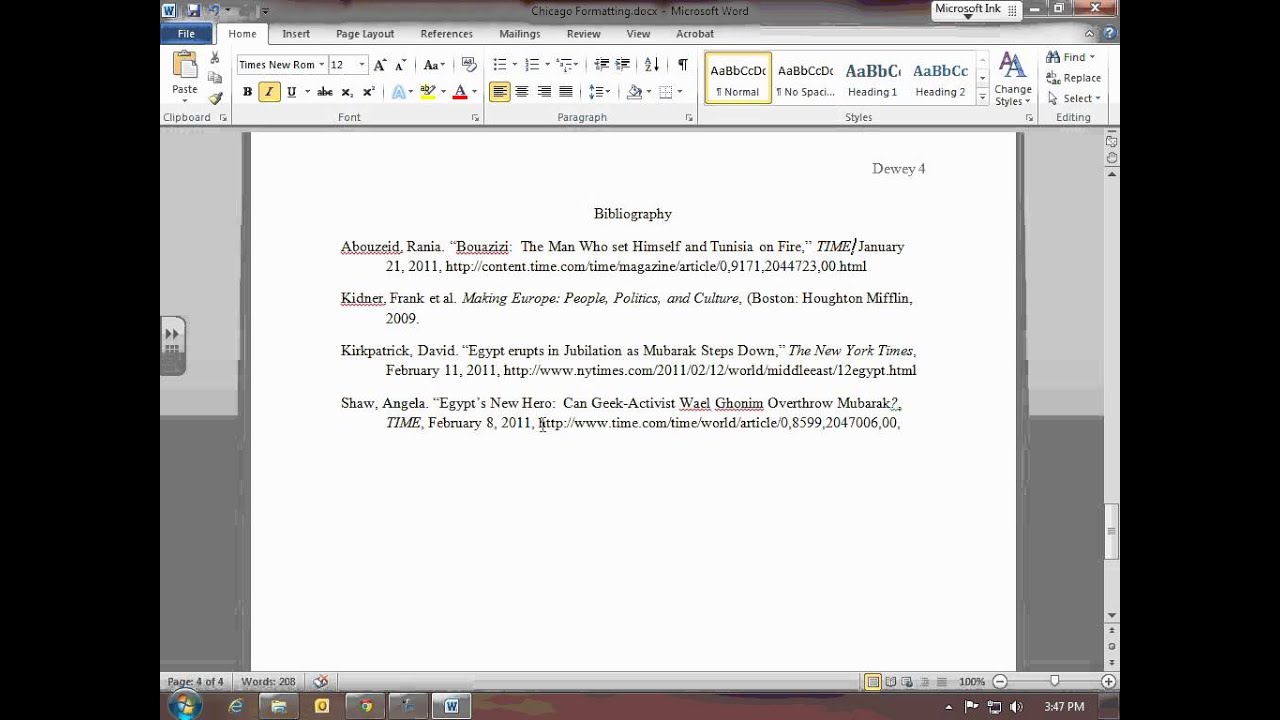This screenshot has width=1280, height=720.
Task: Expand the numbering list dropdown
Action: [548, 65]
